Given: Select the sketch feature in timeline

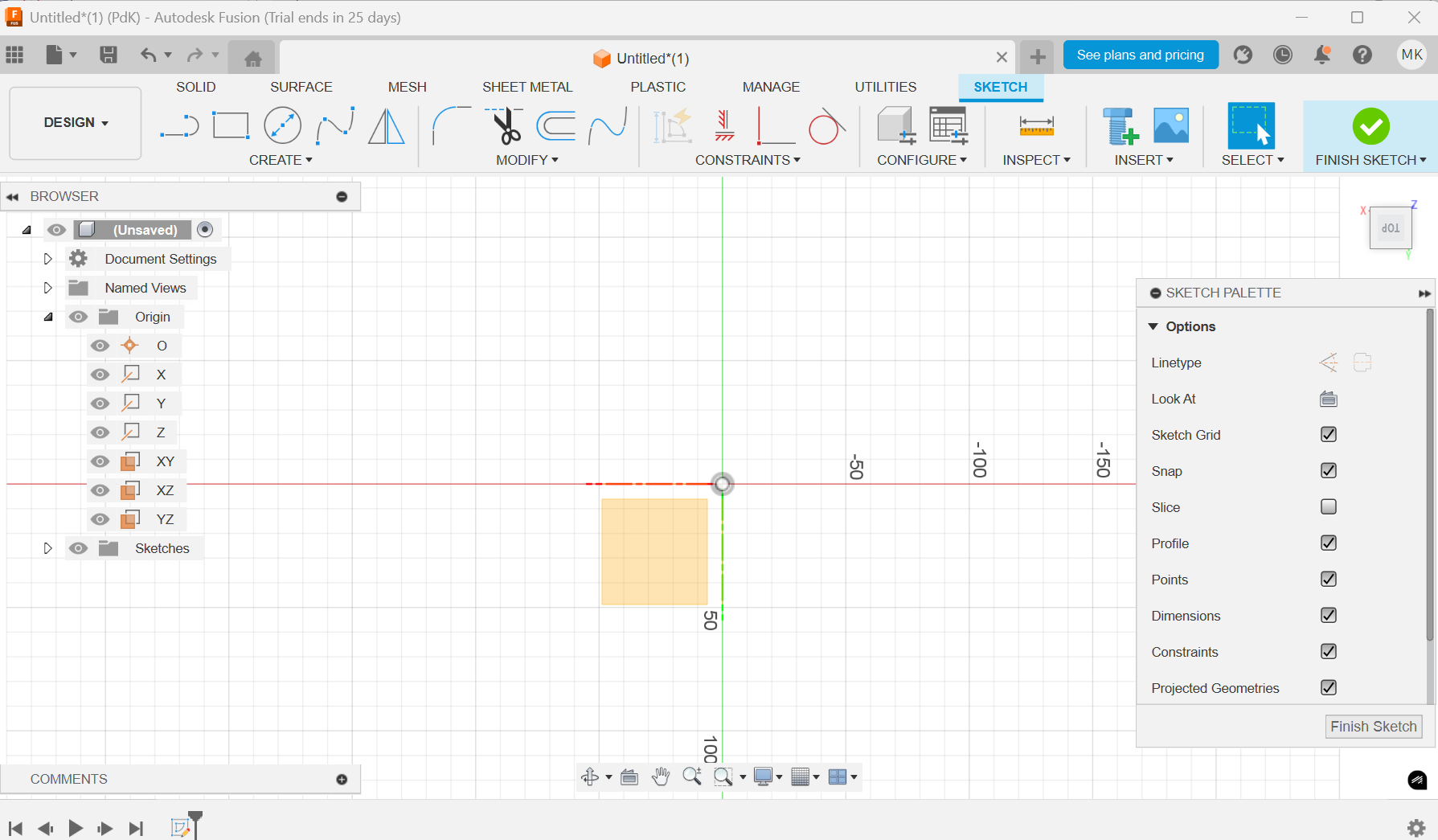Looking at the screenshot, I should (x=181, y=827).
